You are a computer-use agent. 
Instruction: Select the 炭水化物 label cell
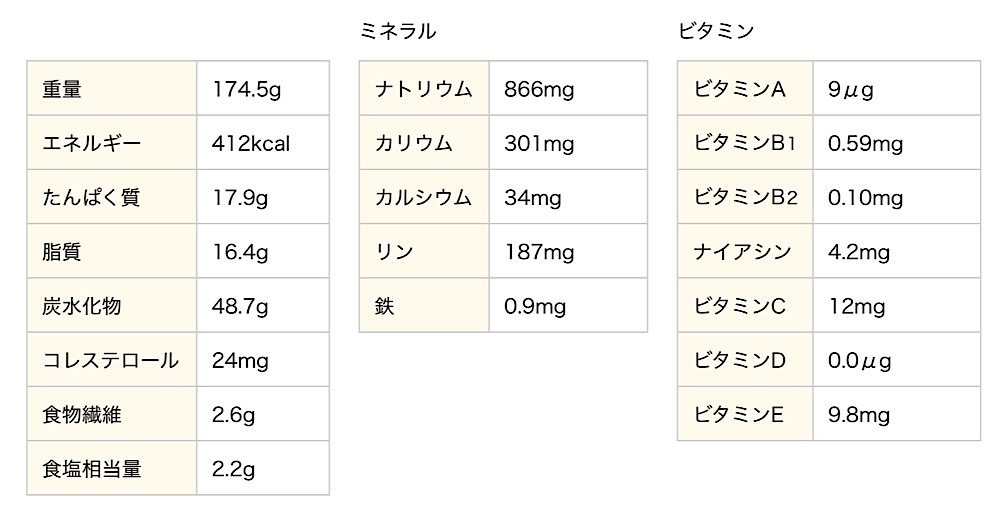[x=111, y=305]
